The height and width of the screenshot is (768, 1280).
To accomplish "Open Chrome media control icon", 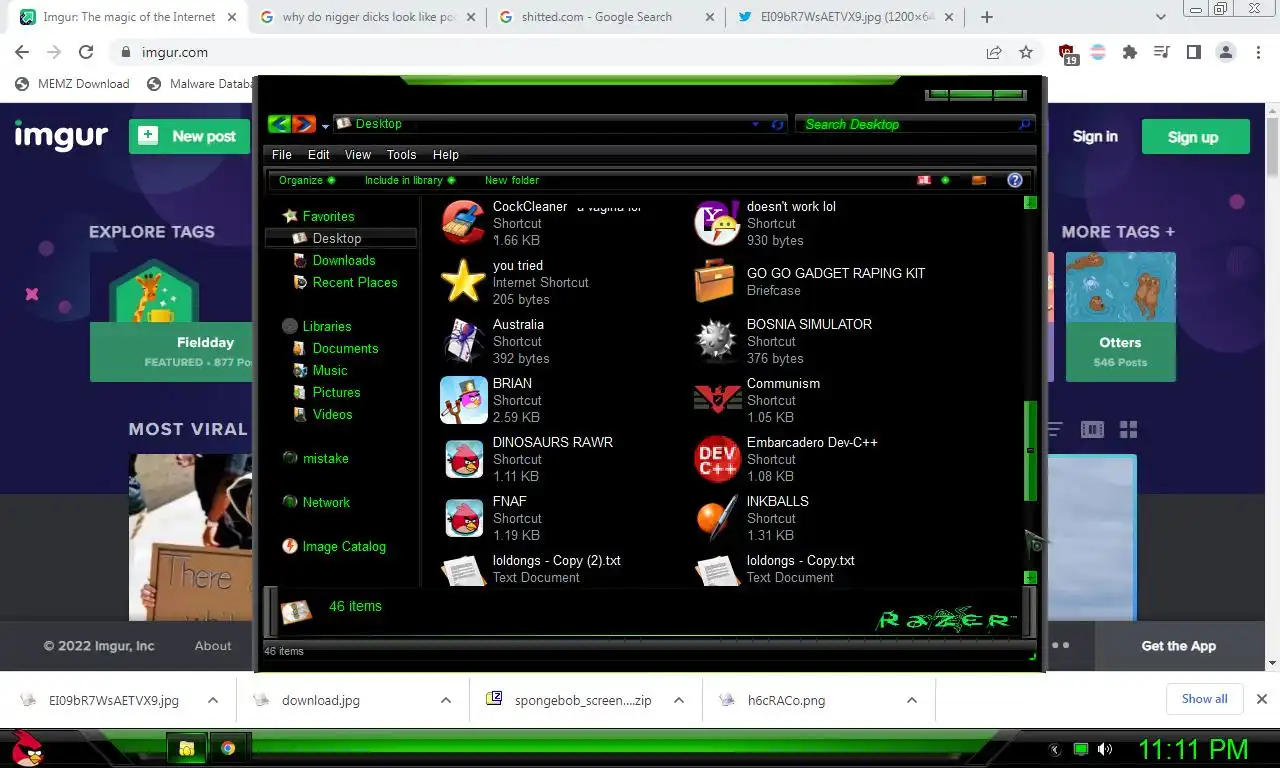I will coord(1161,52).
